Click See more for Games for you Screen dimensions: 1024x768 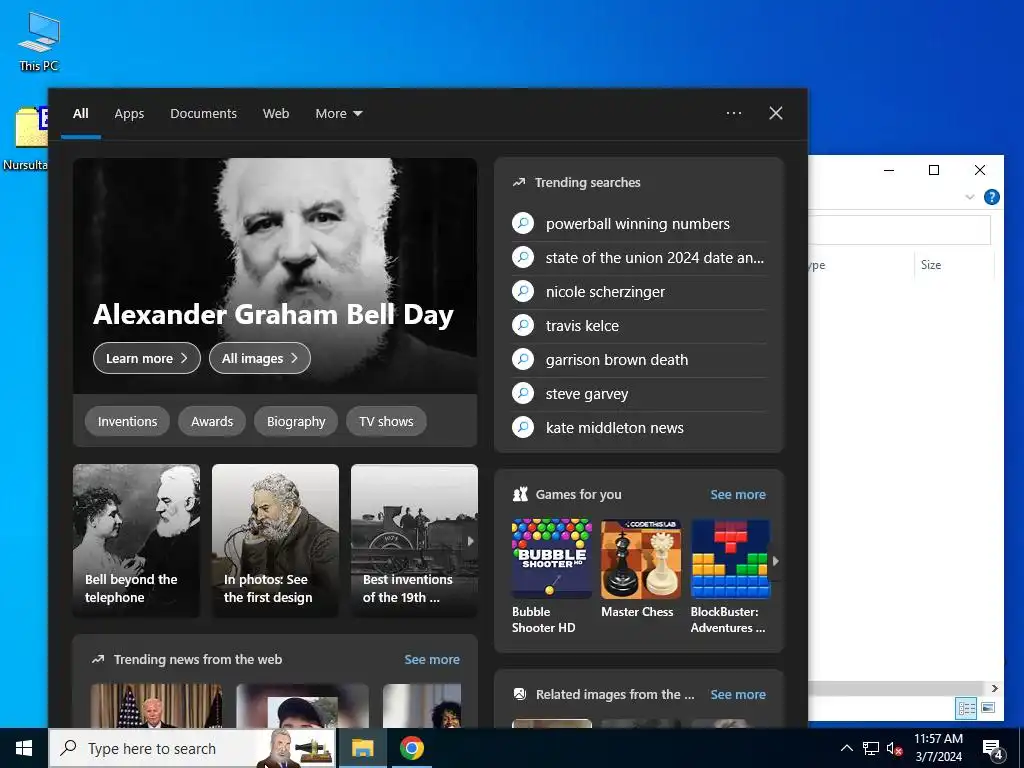point(738,494)
